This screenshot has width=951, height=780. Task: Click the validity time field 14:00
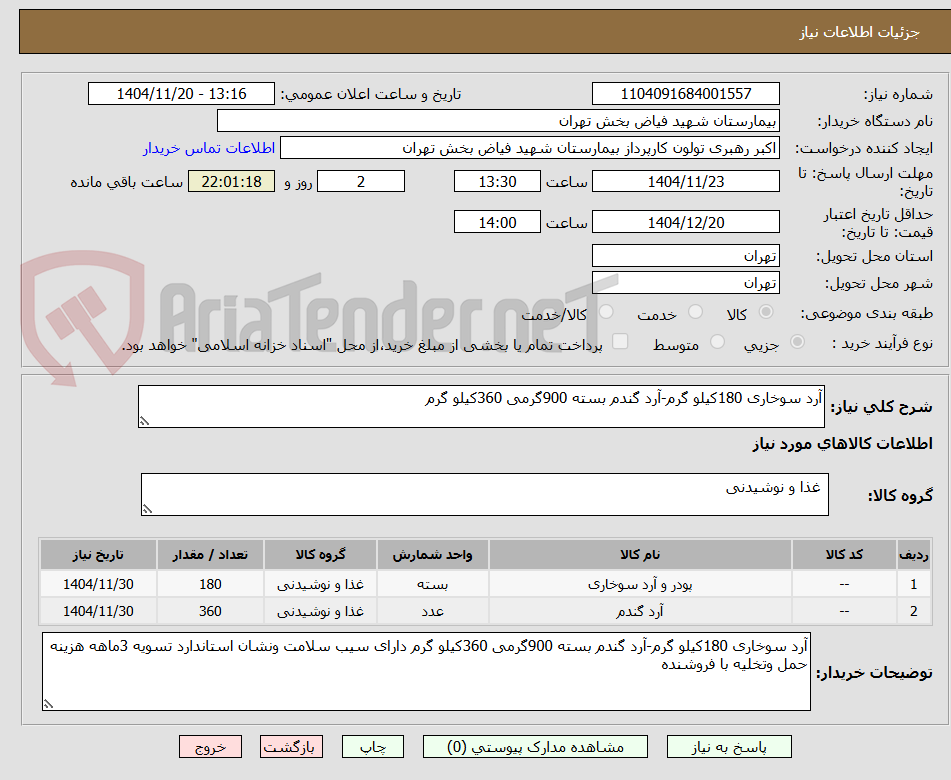497,222
